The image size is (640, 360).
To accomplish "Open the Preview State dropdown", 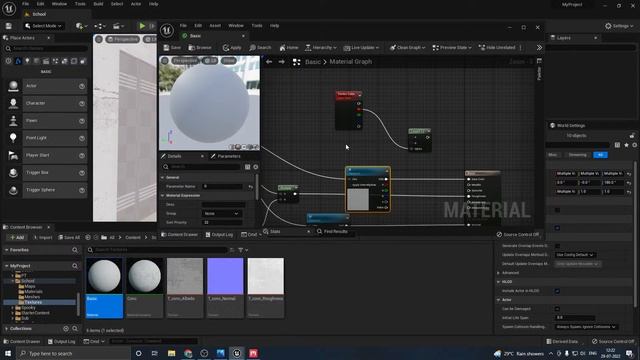I will (452, 48).
